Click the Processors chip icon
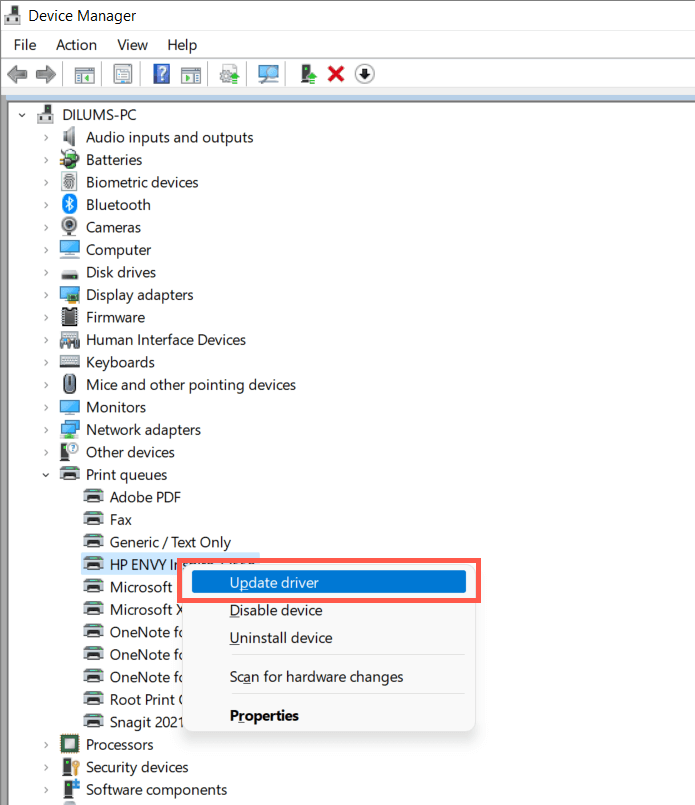The height and width of the screenshot is (805, 695). pos(69,744)
